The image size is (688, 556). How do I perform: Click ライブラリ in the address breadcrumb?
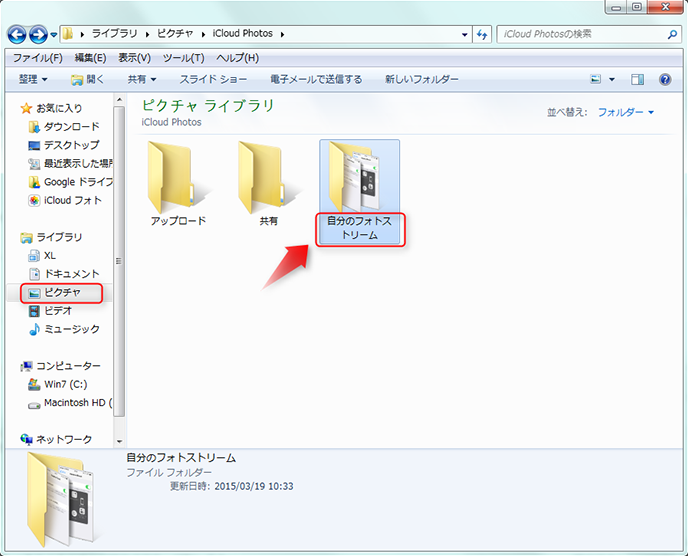click(x=114, y=33)
